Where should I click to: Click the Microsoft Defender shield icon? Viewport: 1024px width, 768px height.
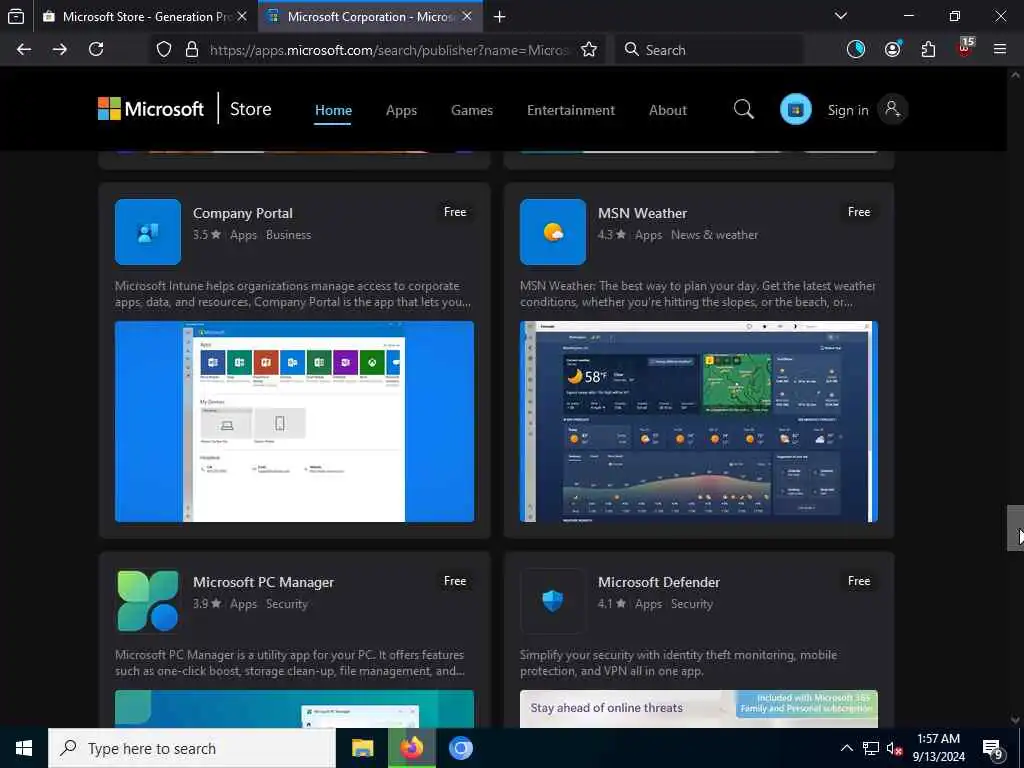tap(552, 601)
